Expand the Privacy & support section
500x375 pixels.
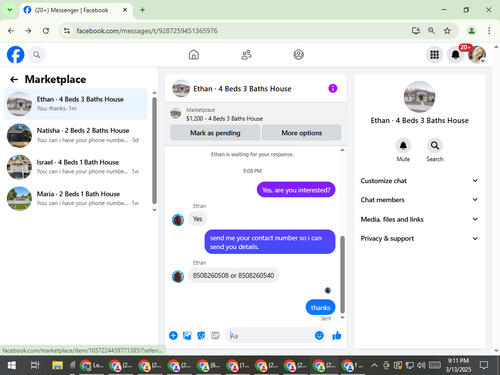tap(419, 238)
